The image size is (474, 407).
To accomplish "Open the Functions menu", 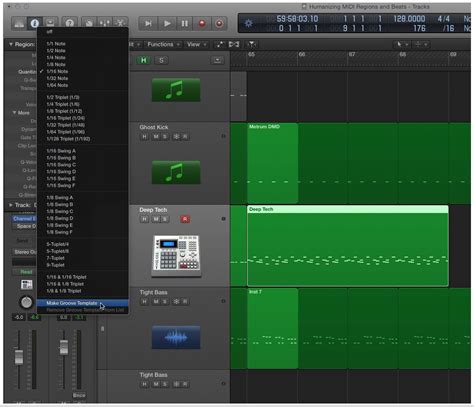I will pos(164,44).
